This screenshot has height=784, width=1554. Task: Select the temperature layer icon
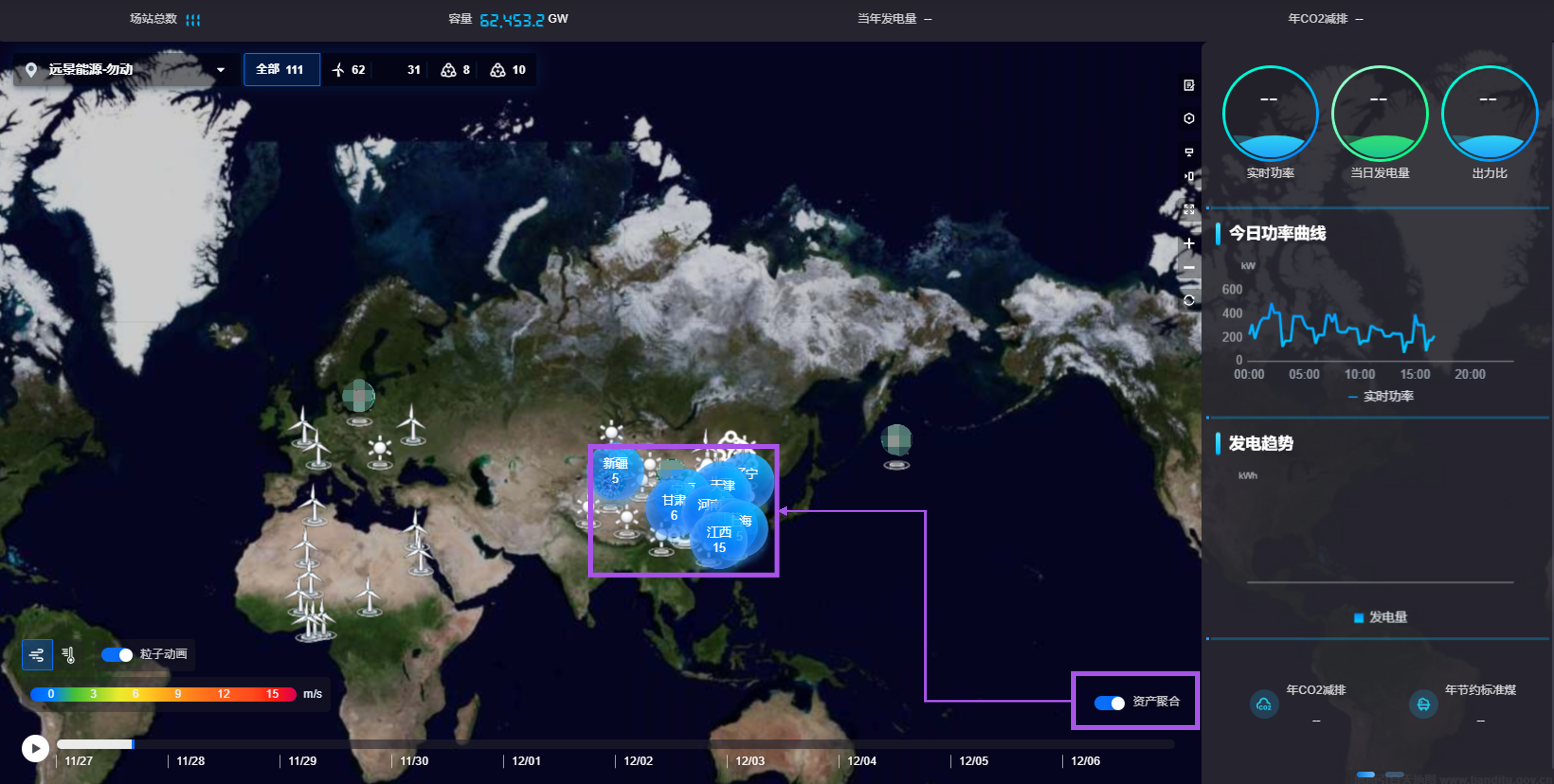click(68, 654)
